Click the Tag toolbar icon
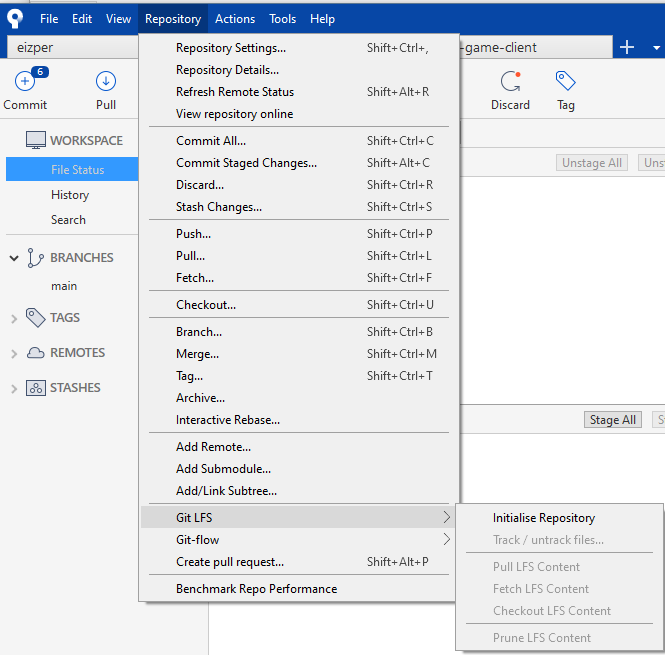This screenshot has height=655, width=665. (566, 83)
